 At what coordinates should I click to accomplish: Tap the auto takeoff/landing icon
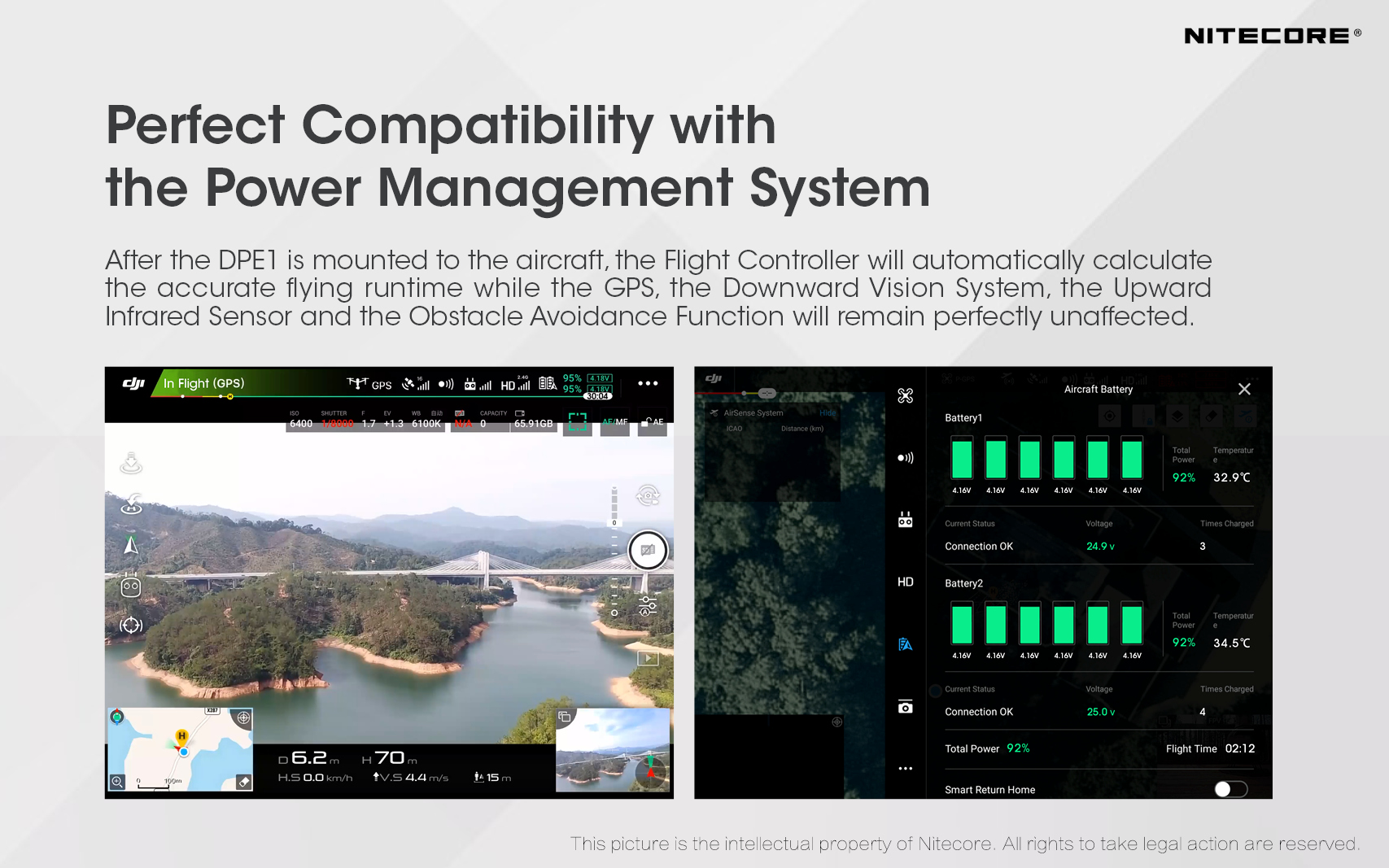coord(131,464)
